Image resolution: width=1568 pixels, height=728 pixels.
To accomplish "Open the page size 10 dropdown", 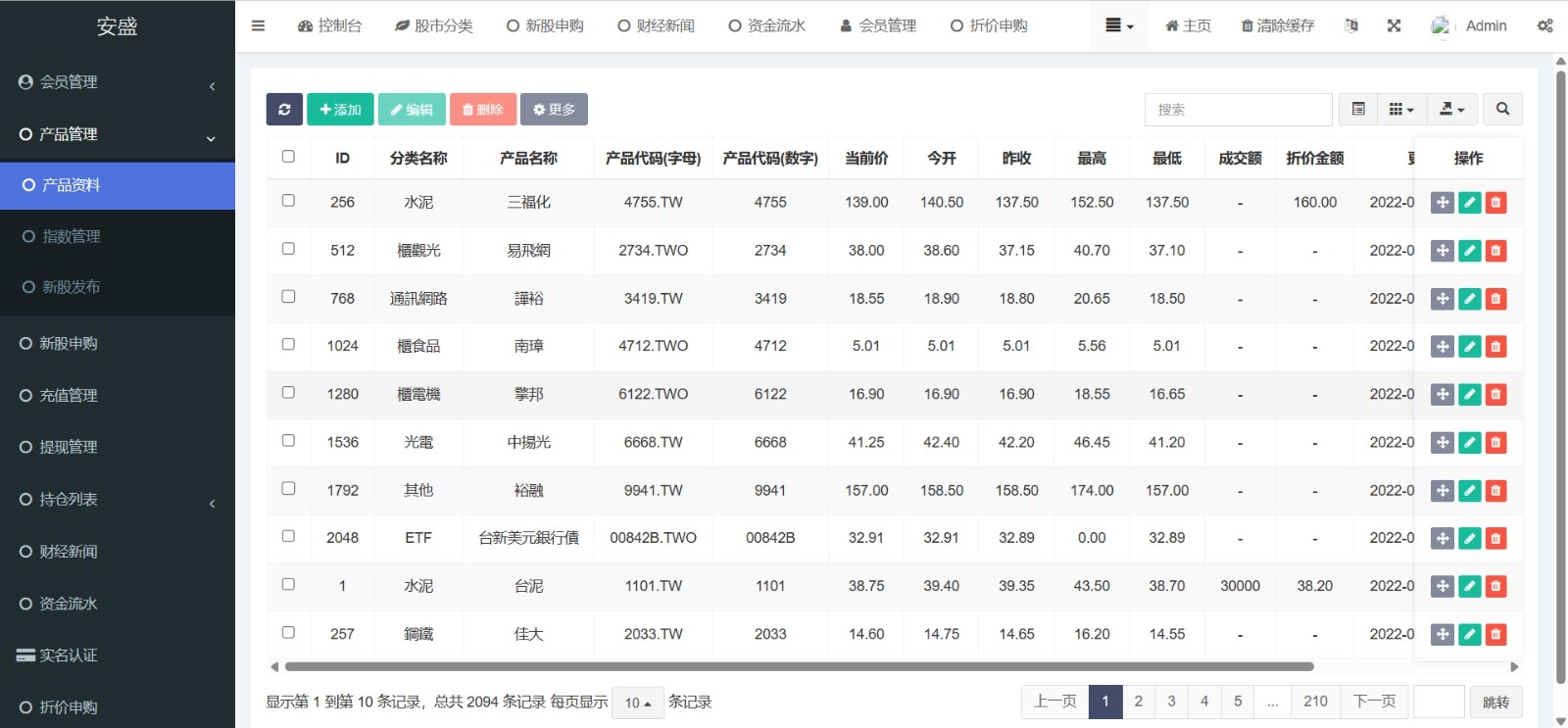I will point(638,703).
